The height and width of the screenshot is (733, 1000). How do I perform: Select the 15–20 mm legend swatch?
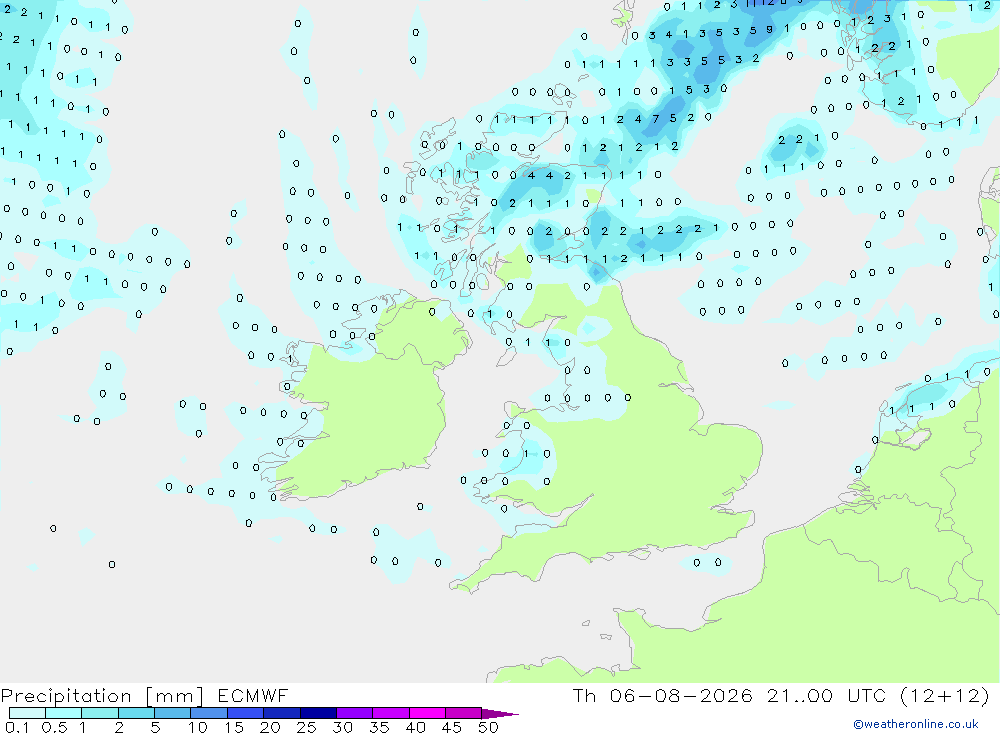coord(245,713)
